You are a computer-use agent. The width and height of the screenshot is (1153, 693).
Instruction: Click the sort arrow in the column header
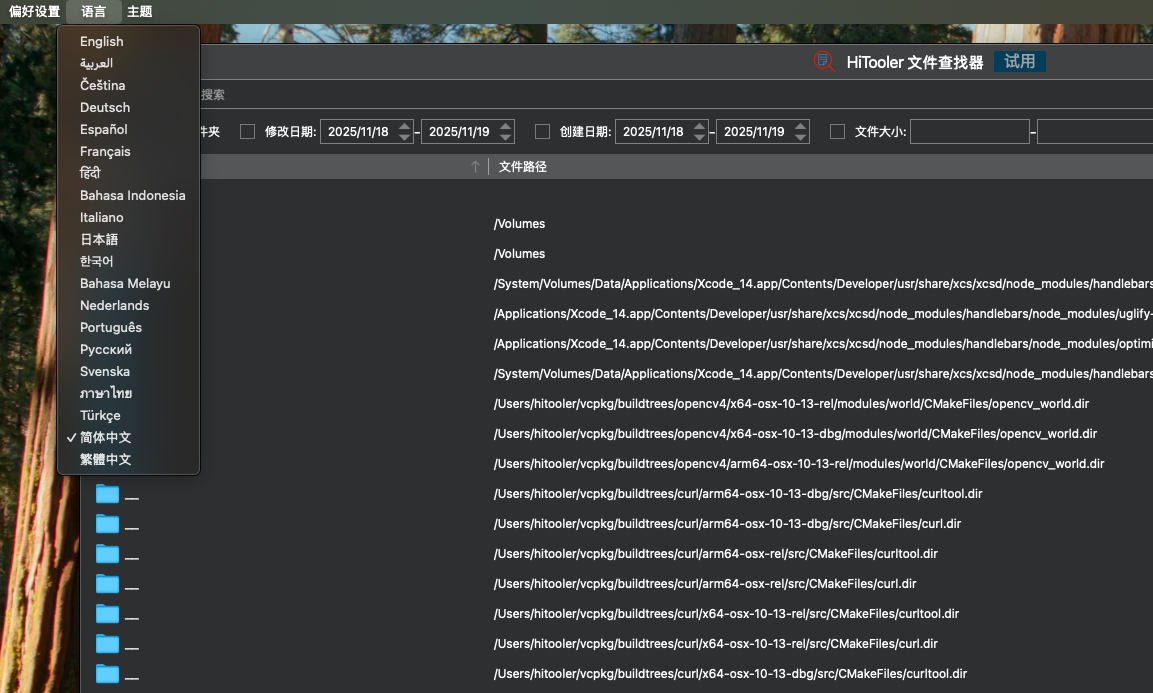click(x=475, y=167)
